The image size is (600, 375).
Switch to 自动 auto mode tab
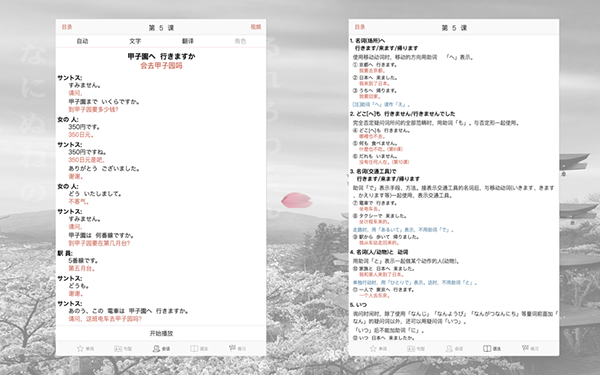click(x=82, y=41)
